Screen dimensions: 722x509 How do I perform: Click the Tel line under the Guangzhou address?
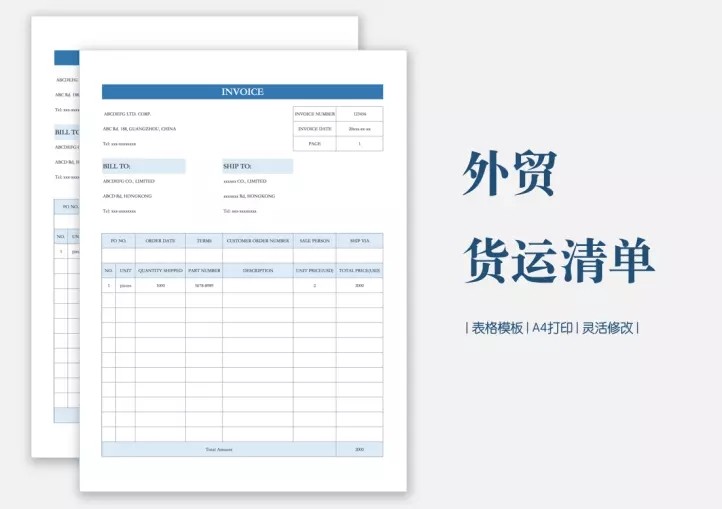119,144
